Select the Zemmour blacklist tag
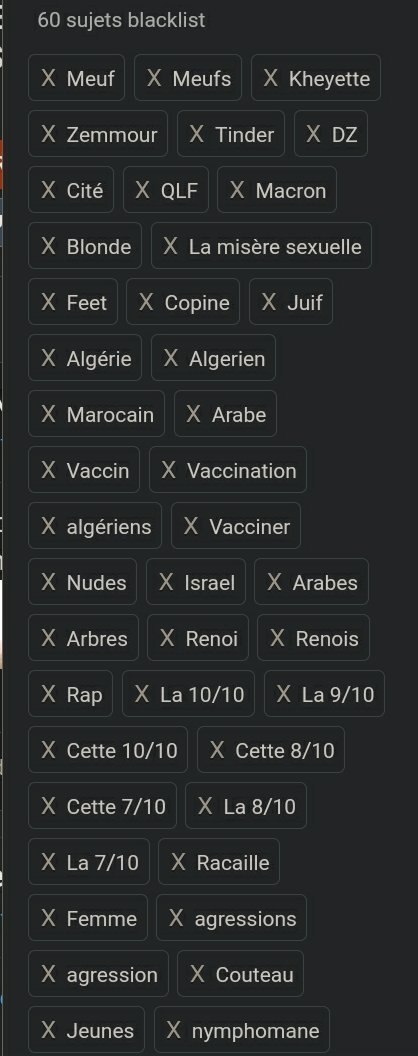This screenshot has height=1056, width=418. coord(98,134)
